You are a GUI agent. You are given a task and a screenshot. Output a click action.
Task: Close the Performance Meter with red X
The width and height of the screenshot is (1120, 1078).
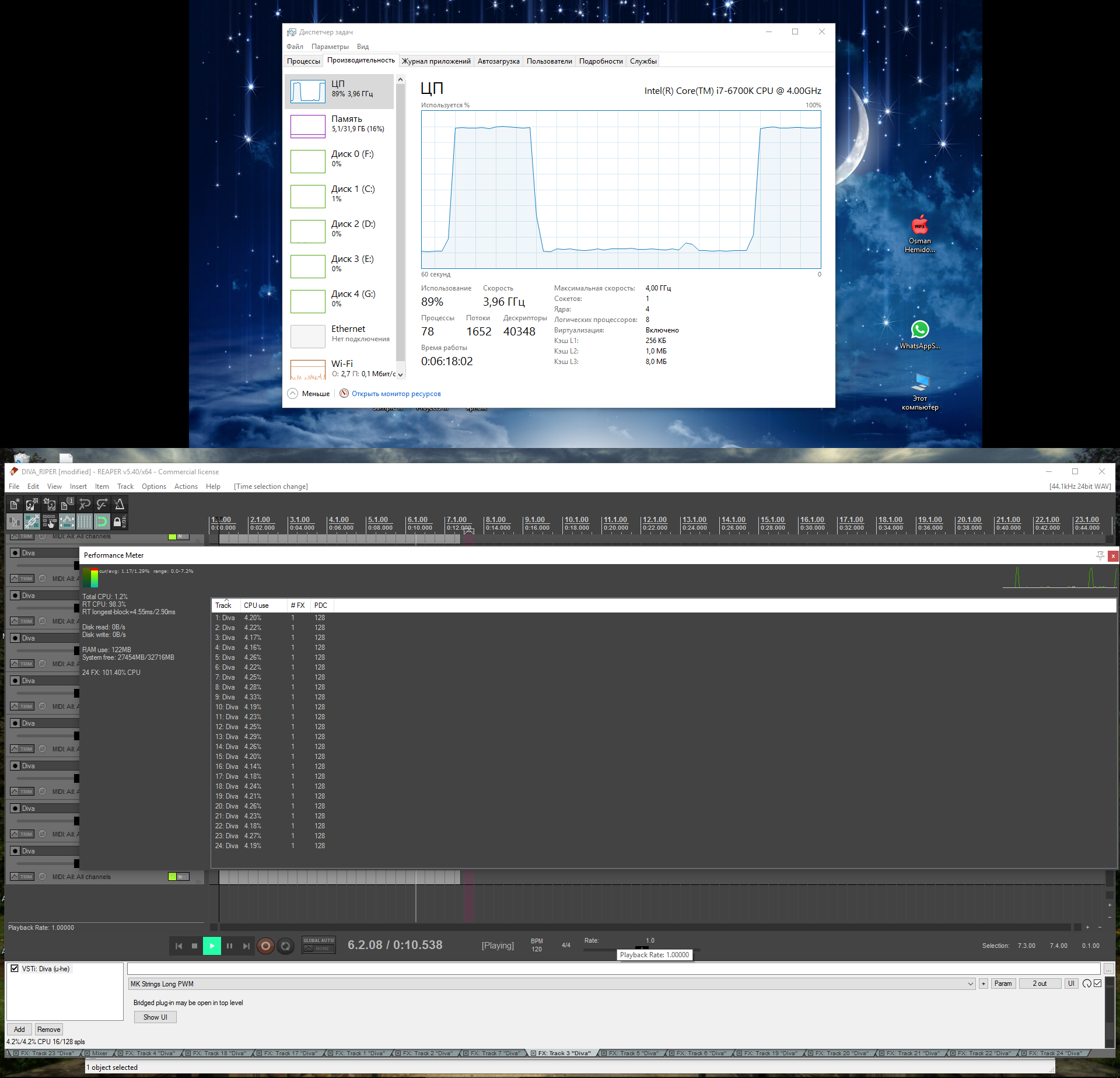1113,556
